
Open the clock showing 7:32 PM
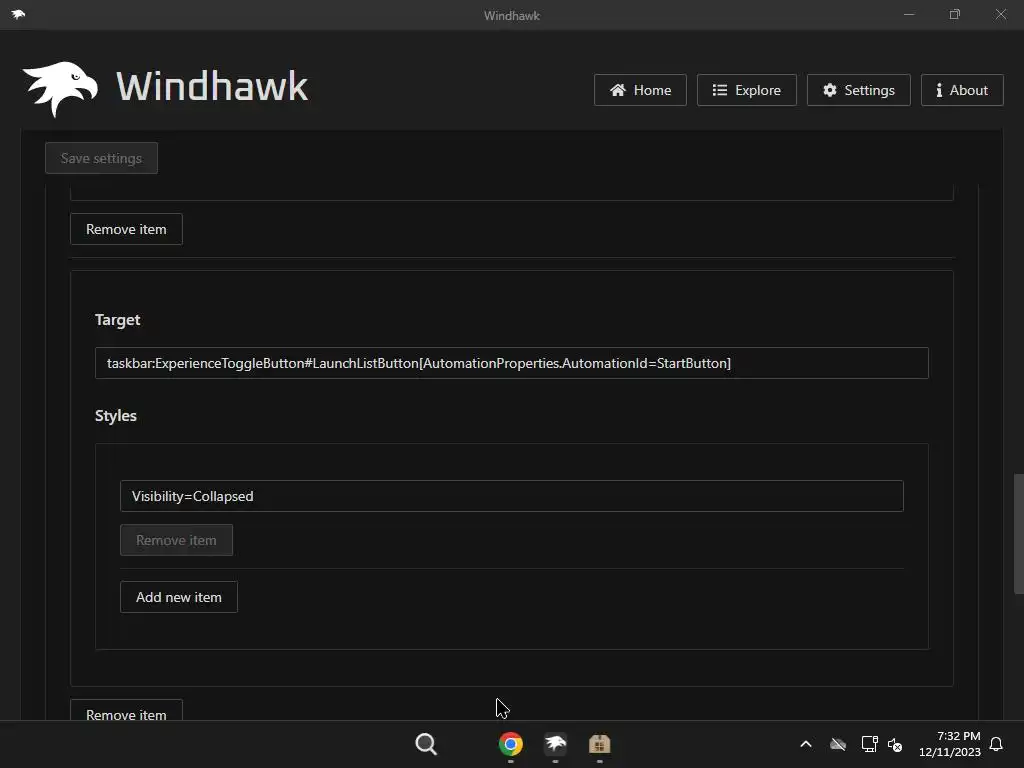[950, 744]
